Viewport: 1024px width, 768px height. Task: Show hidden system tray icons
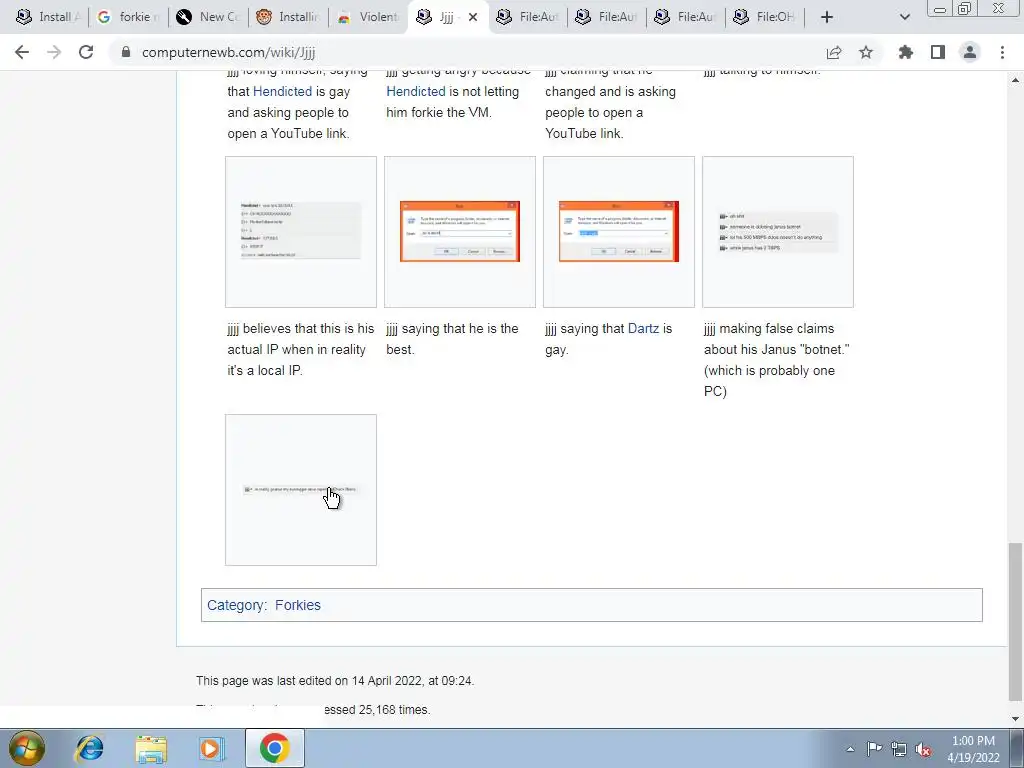(850, 749)
